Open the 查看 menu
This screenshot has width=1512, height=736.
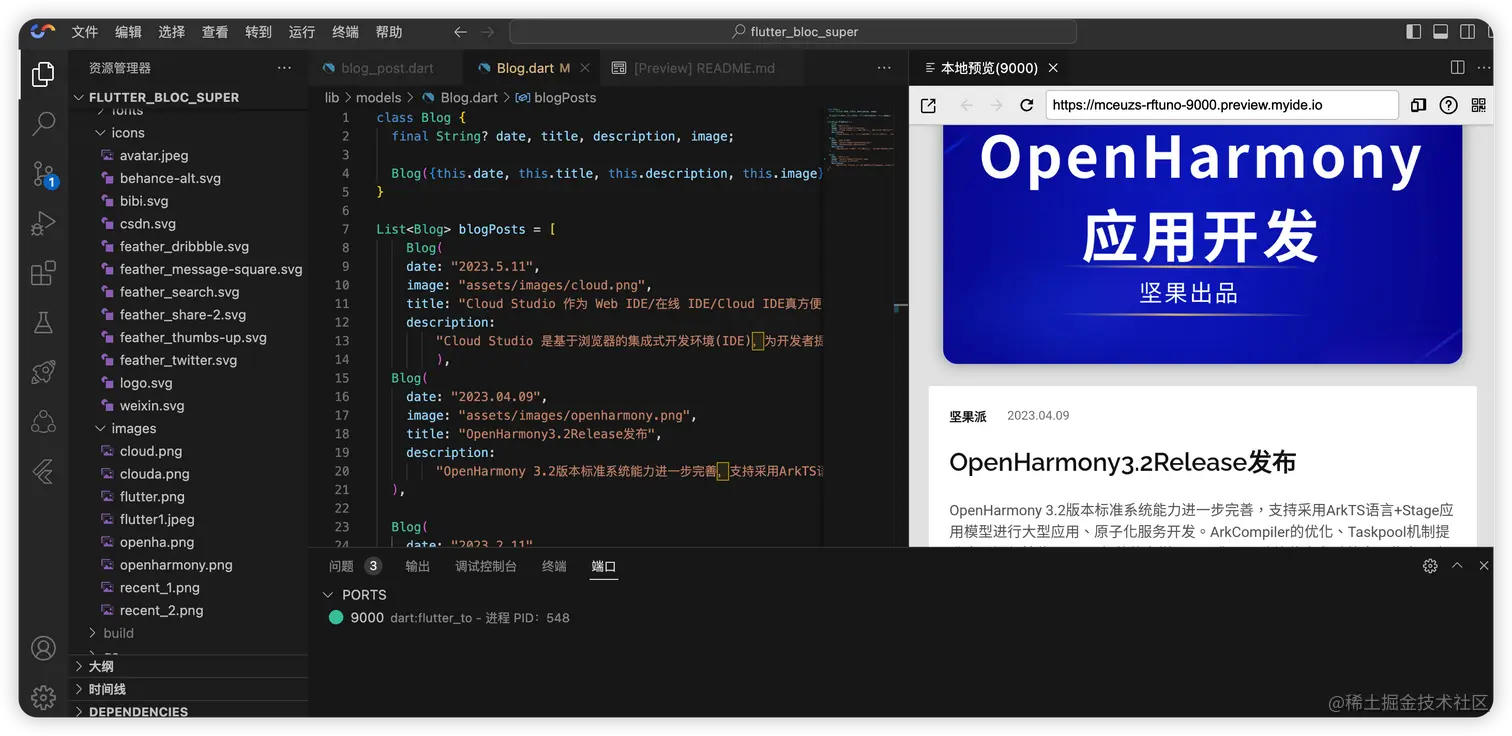coord(215,32)
